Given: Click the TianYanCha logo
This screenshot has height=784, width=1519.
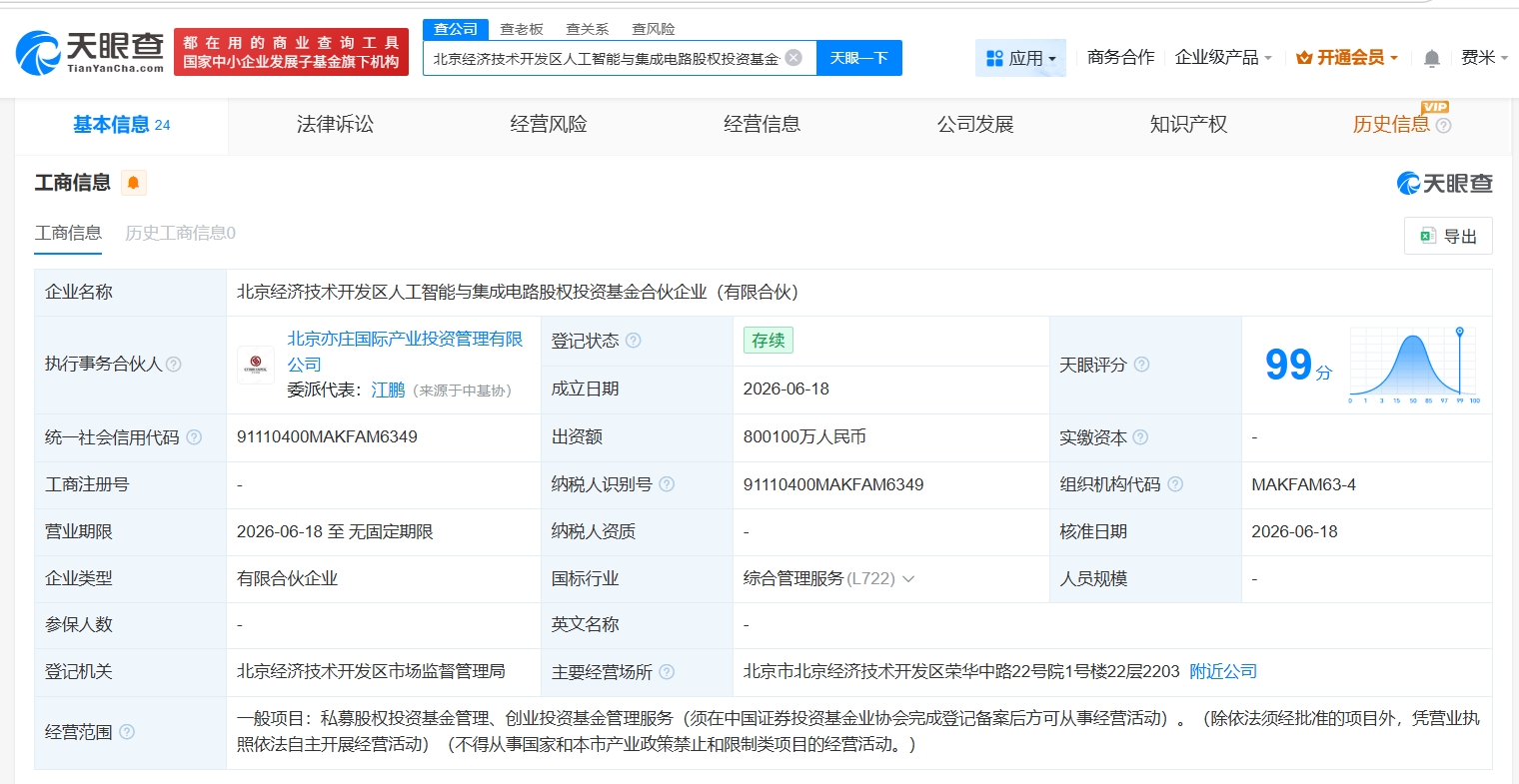Looking at the screenshot, I should [x=90, y=52].
